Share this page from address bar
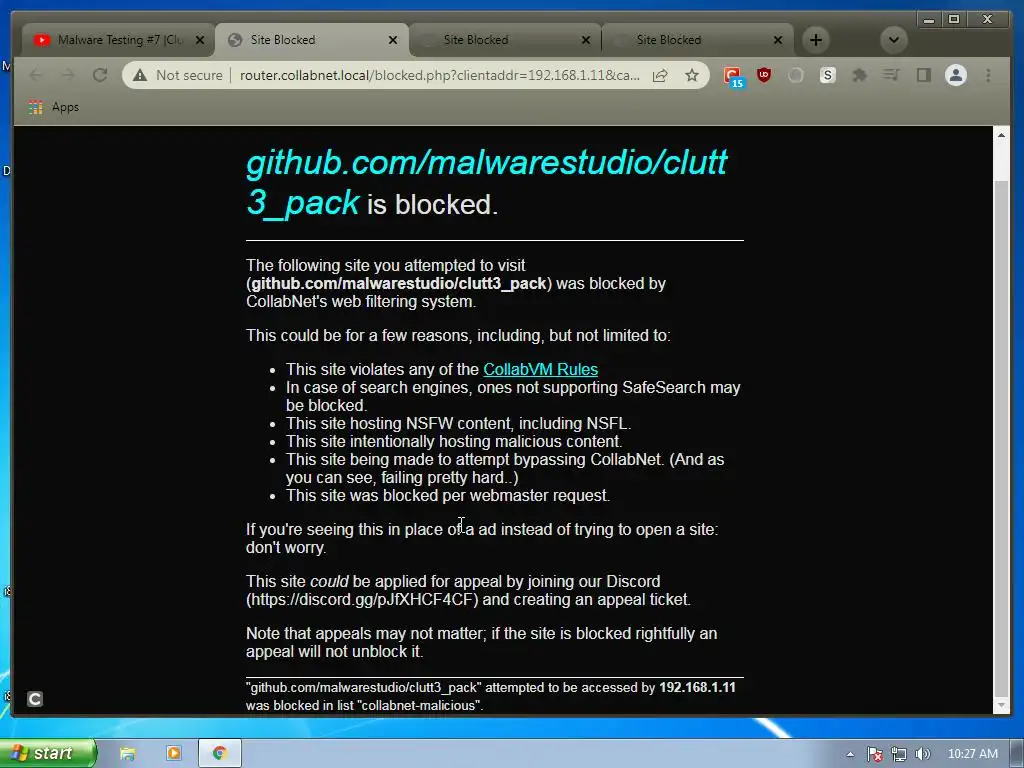The width and height of the screenshot is (1024, 768). (x=660, y=75)
